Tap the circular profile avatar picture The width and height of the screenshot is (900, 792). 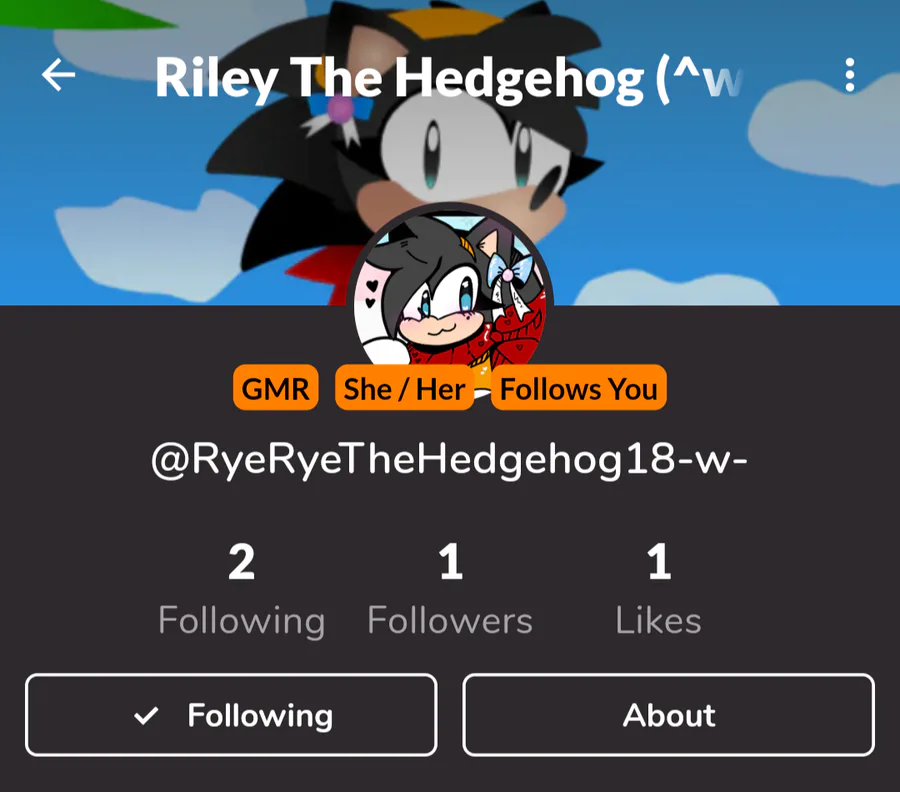(450, 293)
